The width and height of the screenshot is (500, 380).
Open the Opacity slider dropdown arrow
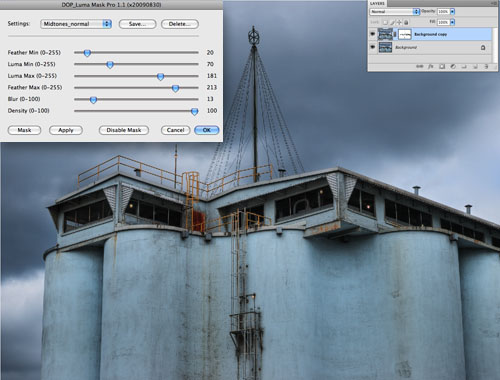[x=452, y=12]
